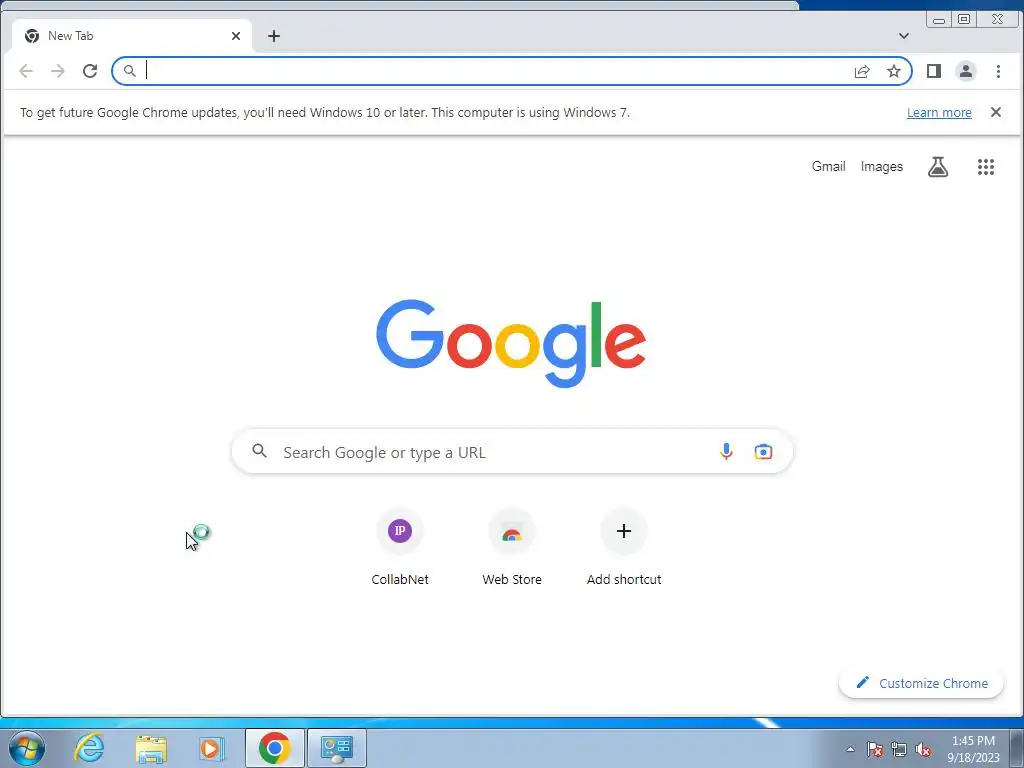Screen dimensions: 1024x768
Task: Open the taskbar clock 1:45 PM
Action: [x=973, y=749]
